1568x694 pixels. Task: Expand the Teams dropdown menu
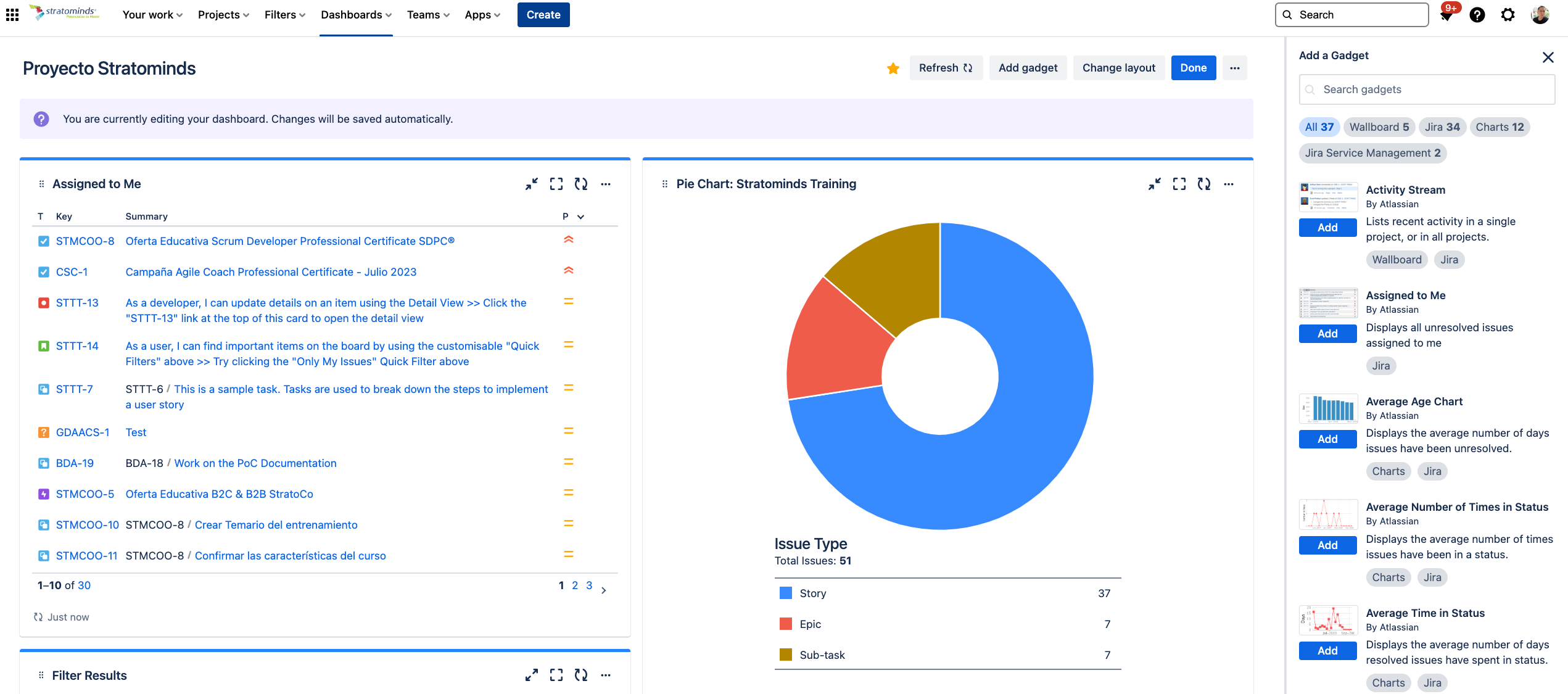tap(427, 14)
